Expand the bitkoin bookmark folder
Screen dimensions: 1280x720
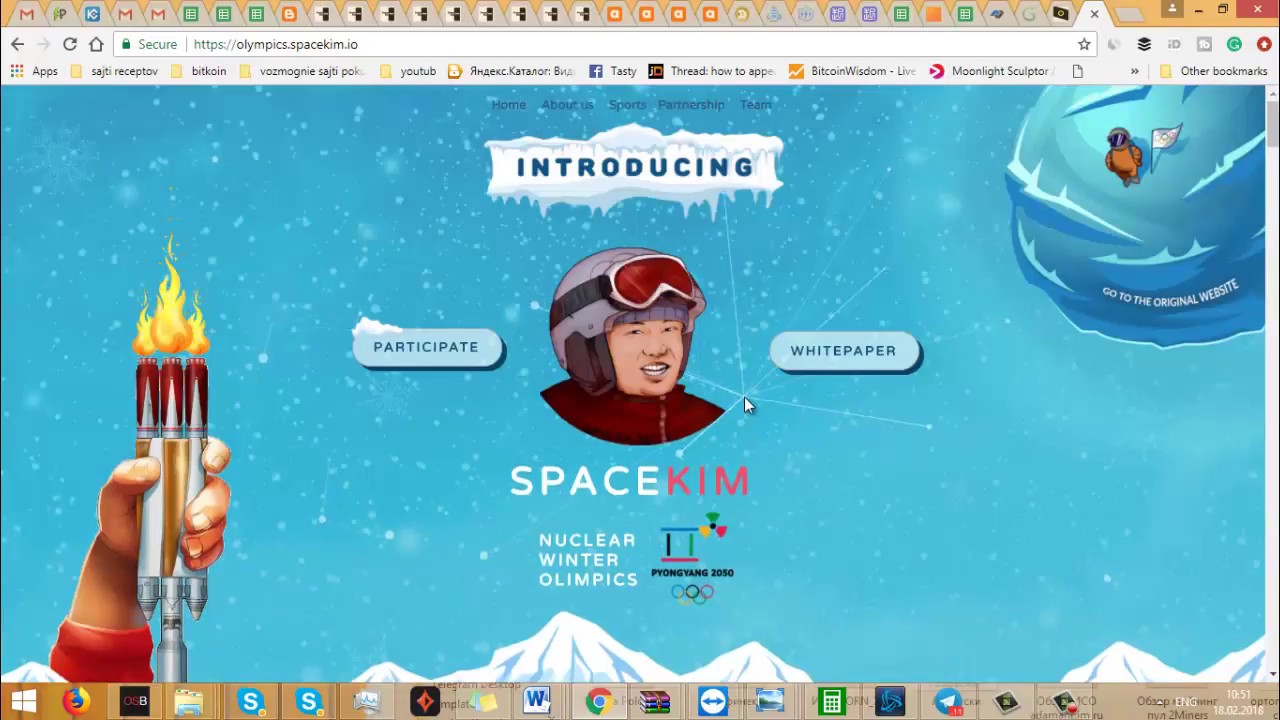[x=198, y=71]
